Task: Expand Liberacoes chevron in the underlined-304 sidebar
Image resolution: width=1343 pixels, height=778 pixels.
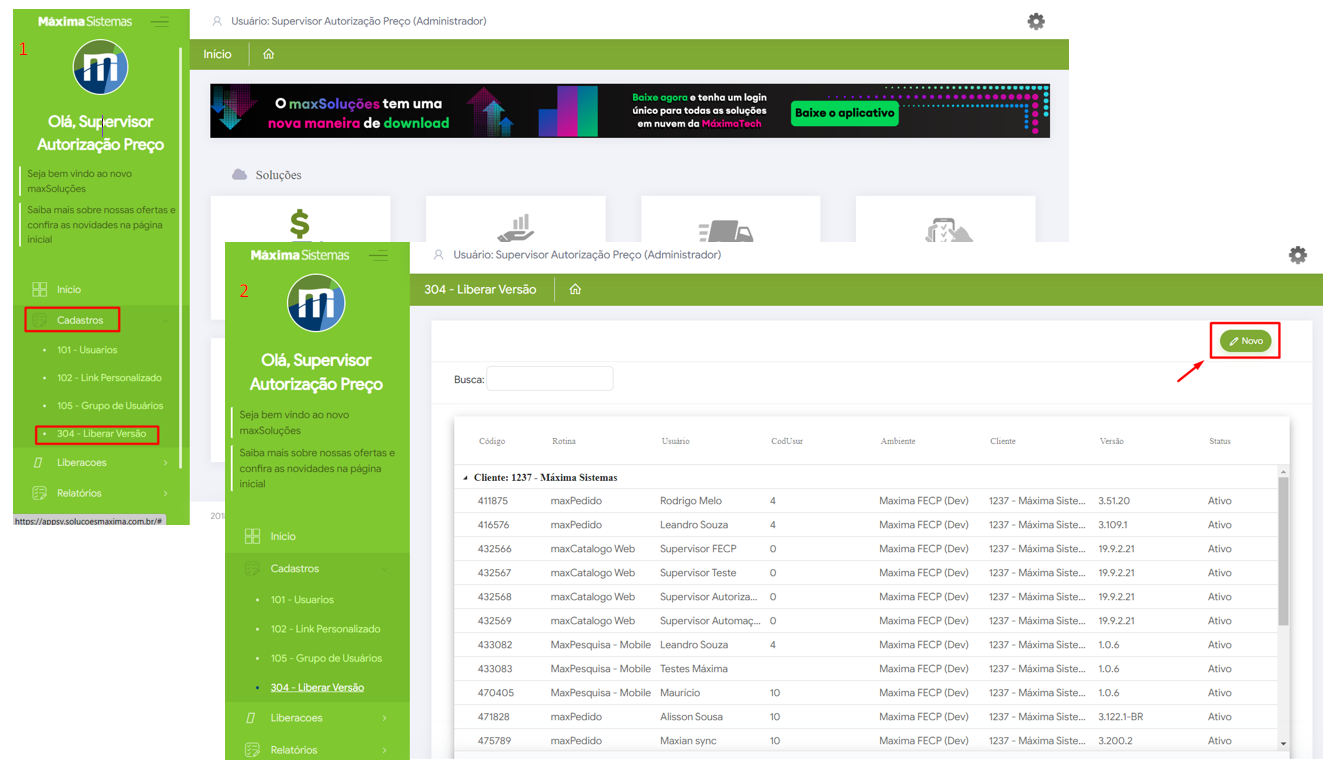Action: pyautogui.click(x=385, y=718)
